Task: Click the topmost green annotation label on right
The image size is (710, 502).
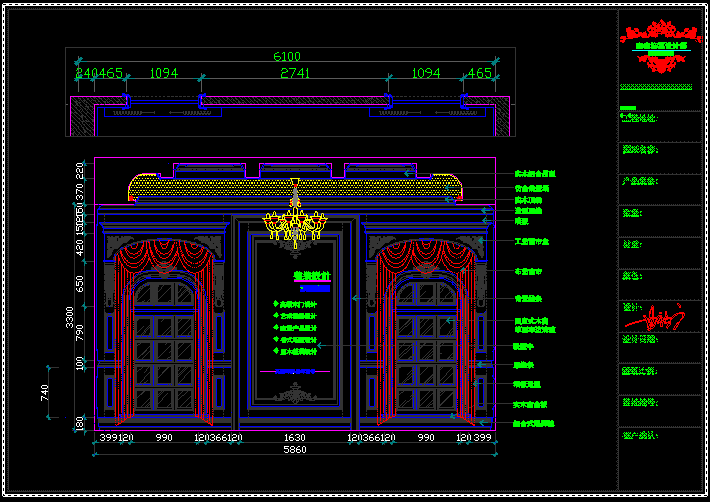Action: tap(535, 173)
